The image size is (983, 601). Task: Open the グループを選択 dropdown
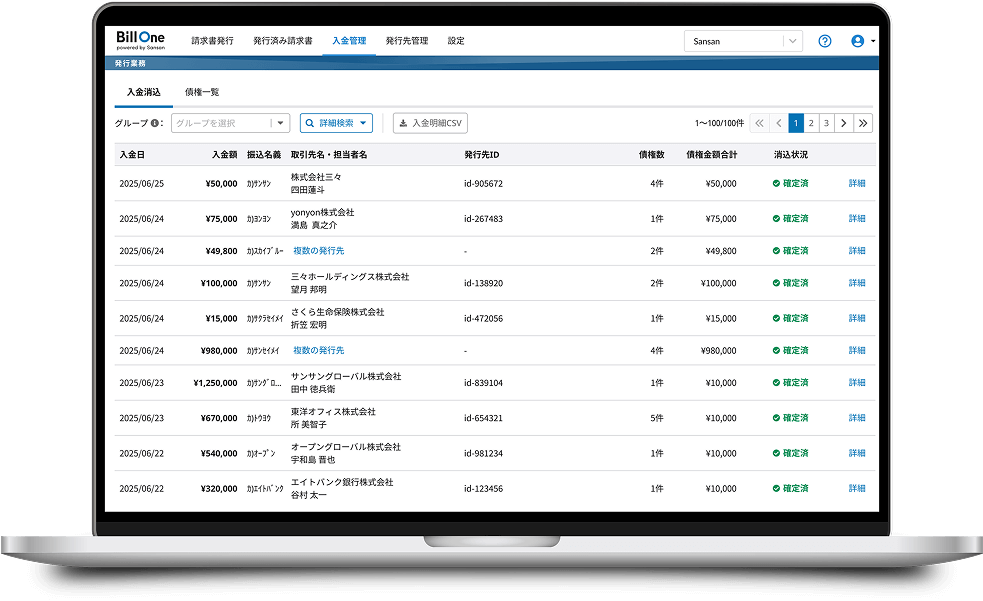230,123
